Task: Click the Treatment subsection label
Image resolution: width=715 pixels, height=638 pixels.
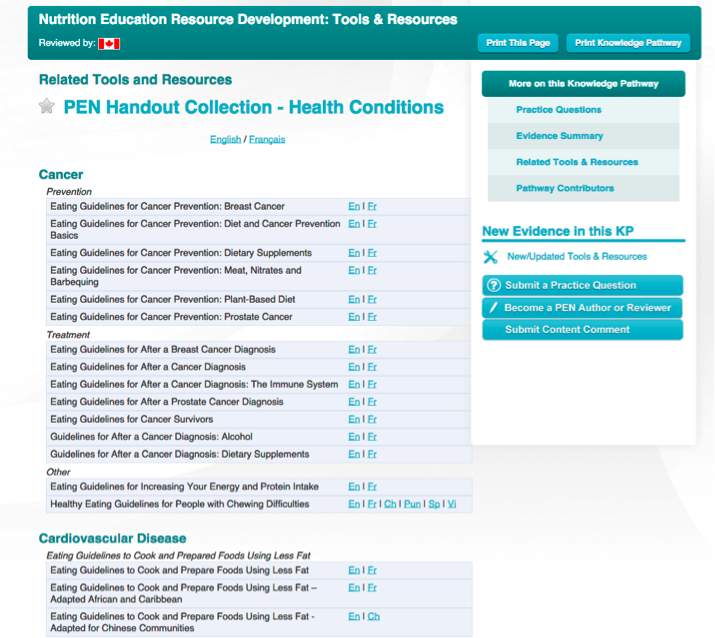Action: [68, 335]
